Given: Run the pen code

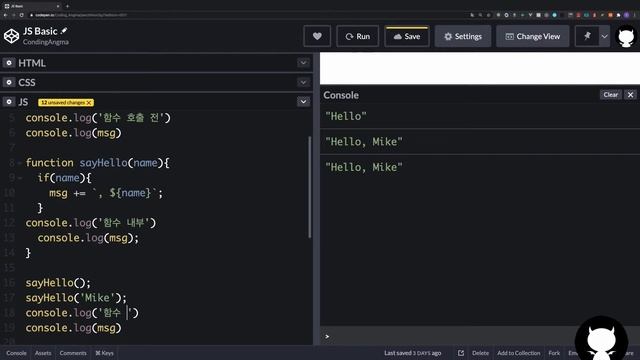Looking at the screenshot, I should (x=358, y=36).
